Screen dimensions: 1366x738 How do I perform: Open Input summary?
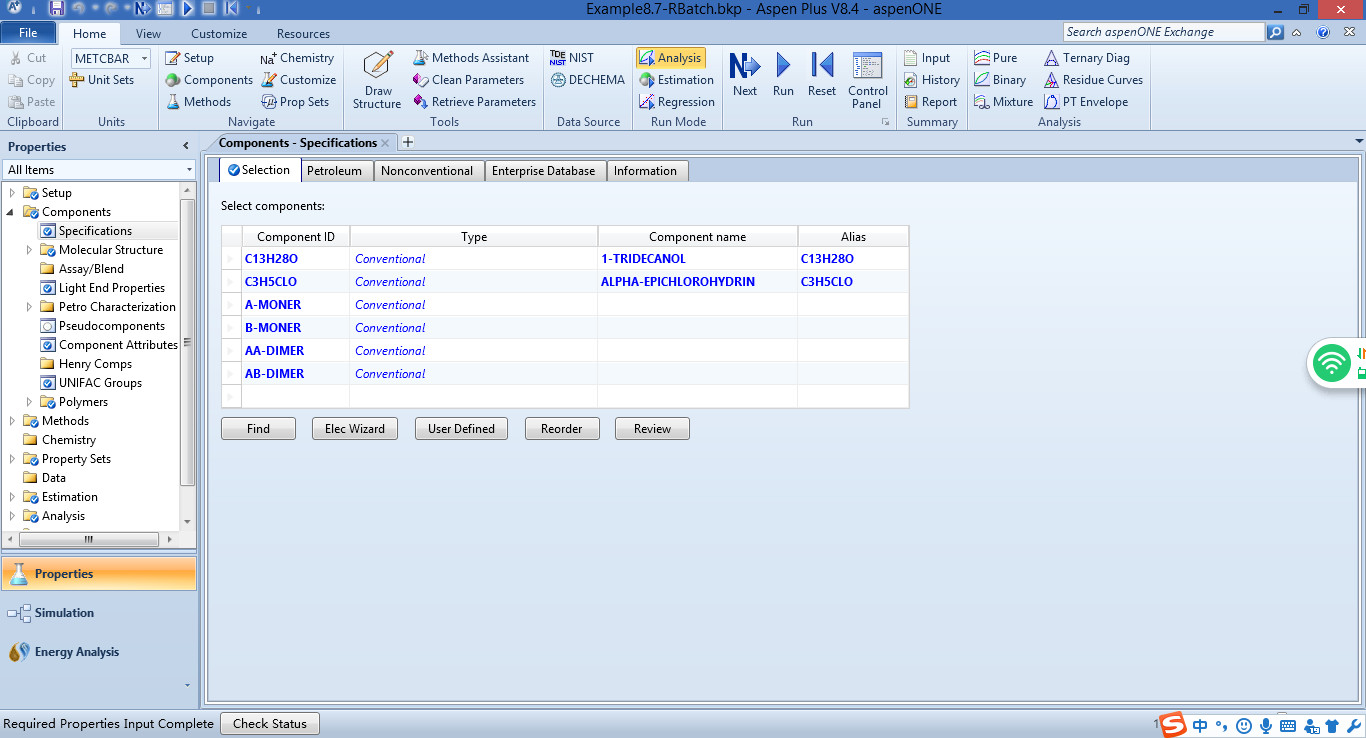(x=927, y=58)
